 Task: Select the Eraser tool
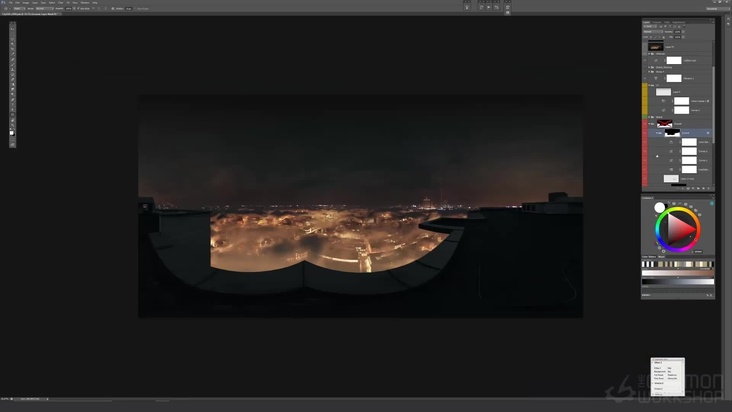[x=13, y=79]
